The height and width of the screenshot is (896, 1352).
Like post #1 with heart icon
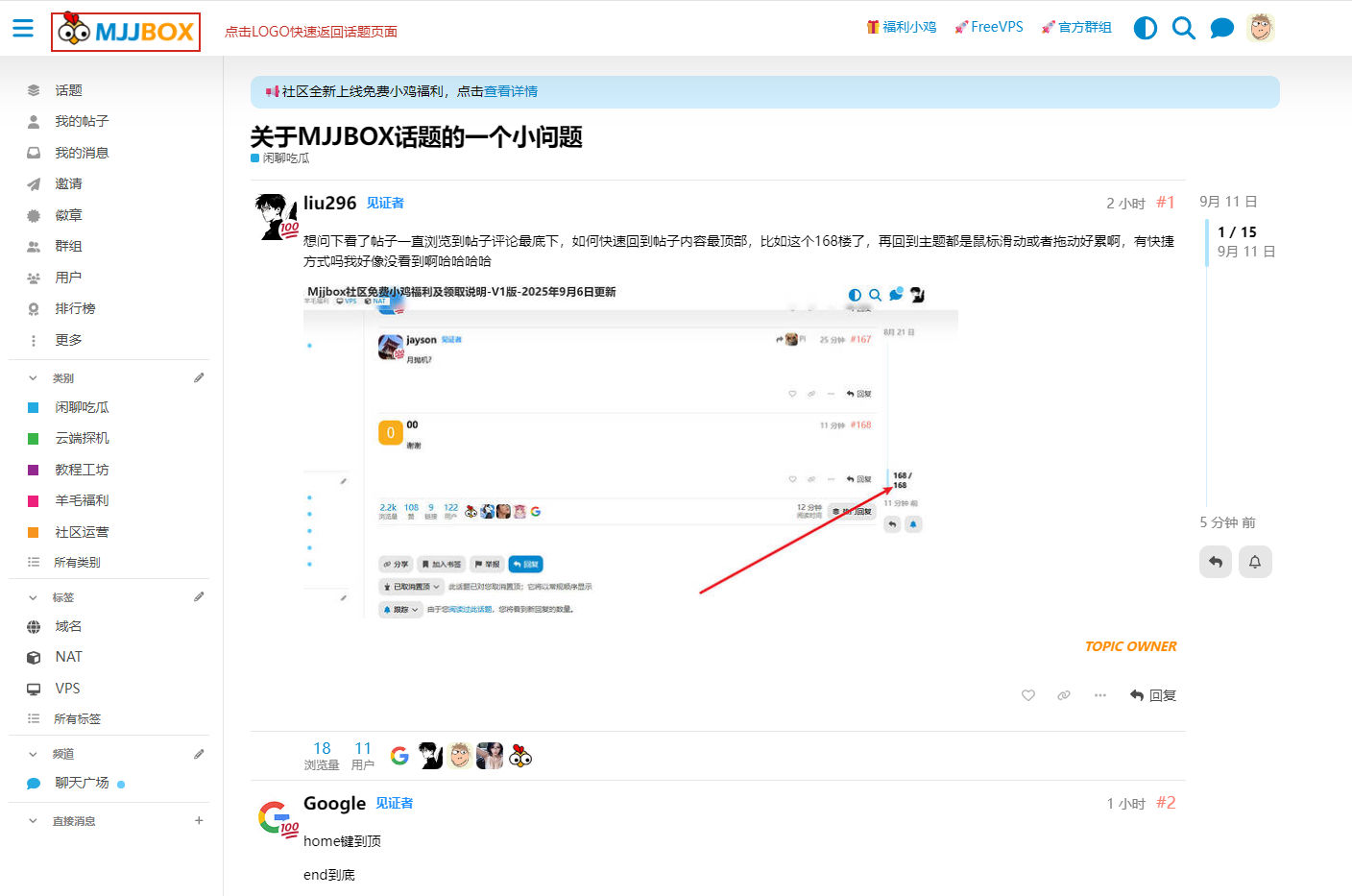pyautogui.click(x=1028, y=695)
